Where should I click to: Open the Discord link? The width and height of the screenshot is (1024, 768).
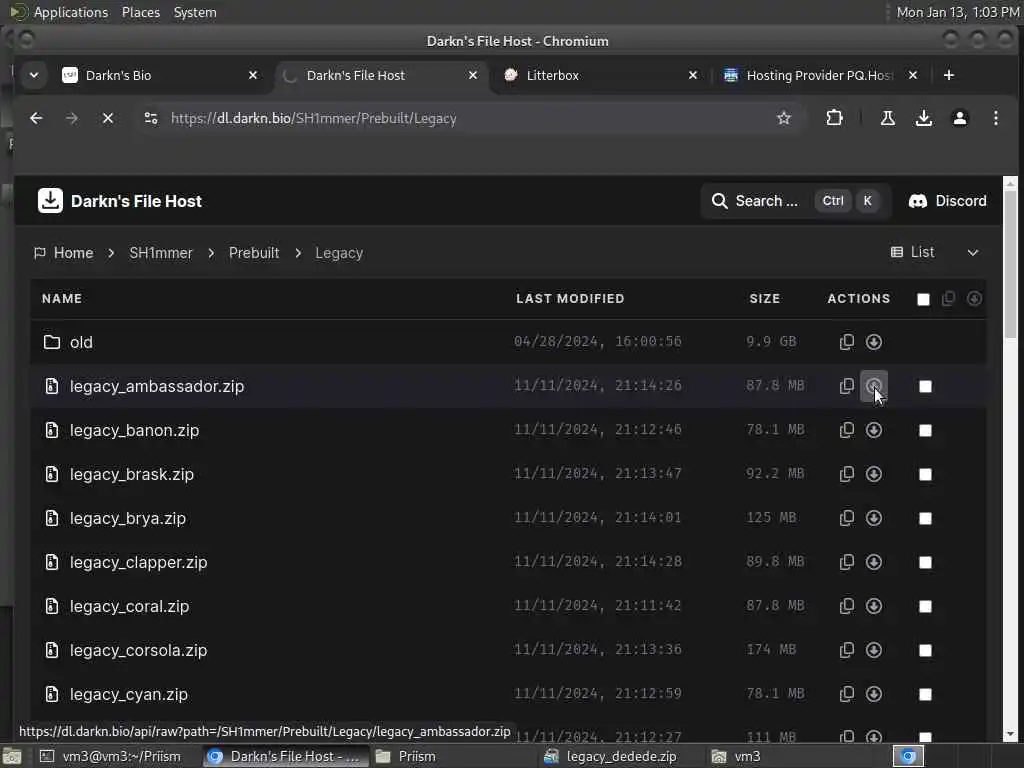pyautogui.click(x=948, y=200)
